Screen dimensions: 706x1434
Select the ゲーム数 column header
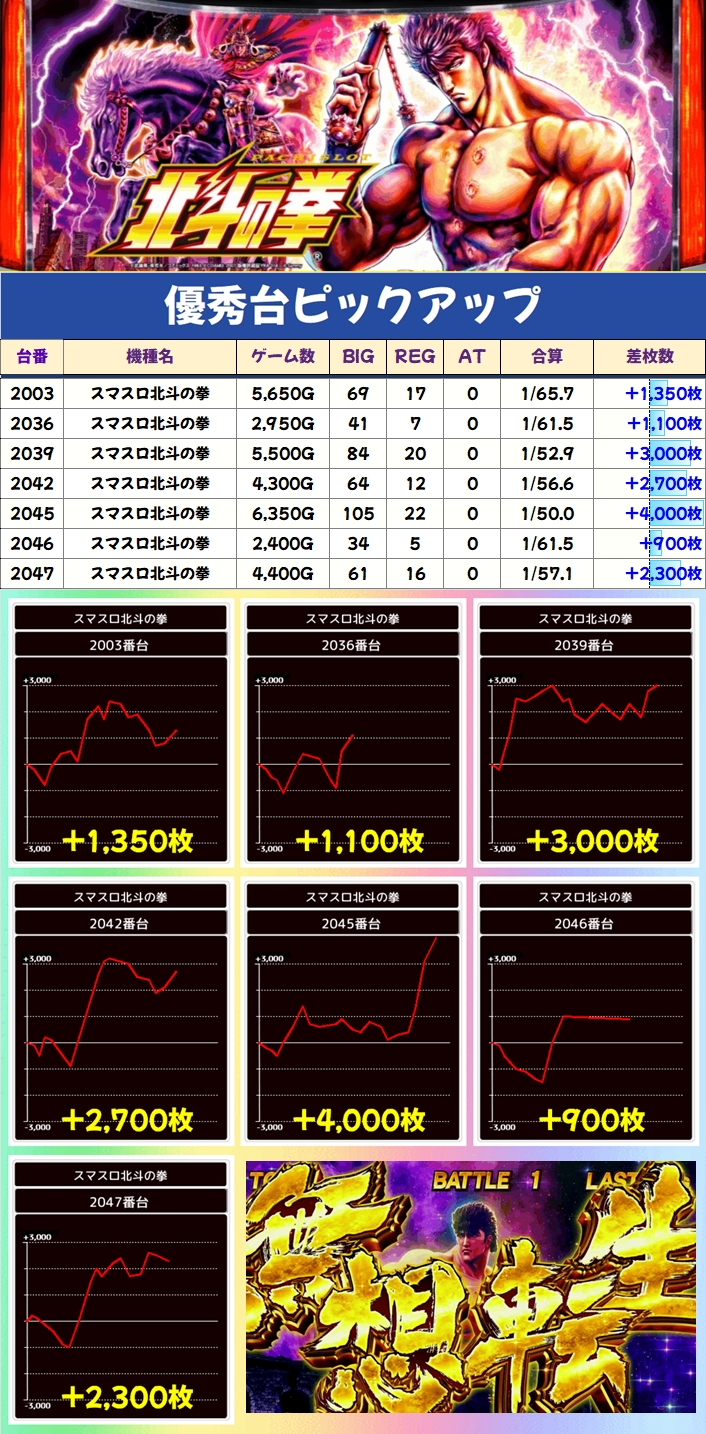point(283,356)
